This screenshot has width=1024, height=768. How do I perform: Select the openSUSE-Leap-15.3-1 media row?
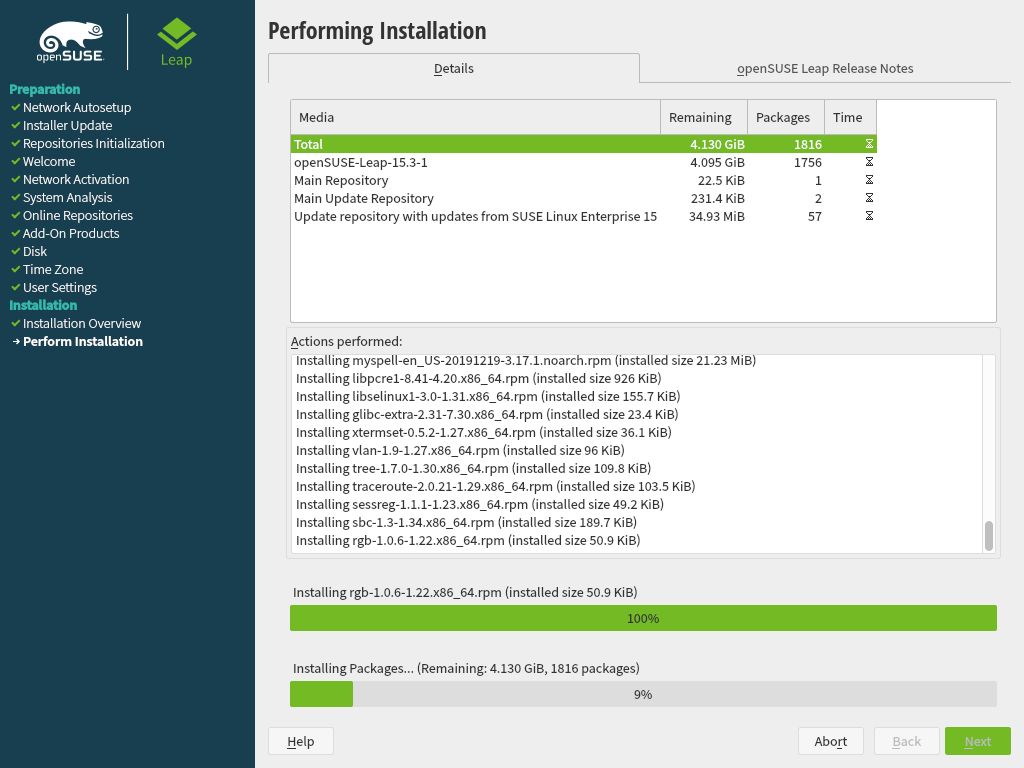tap(584, 162)
